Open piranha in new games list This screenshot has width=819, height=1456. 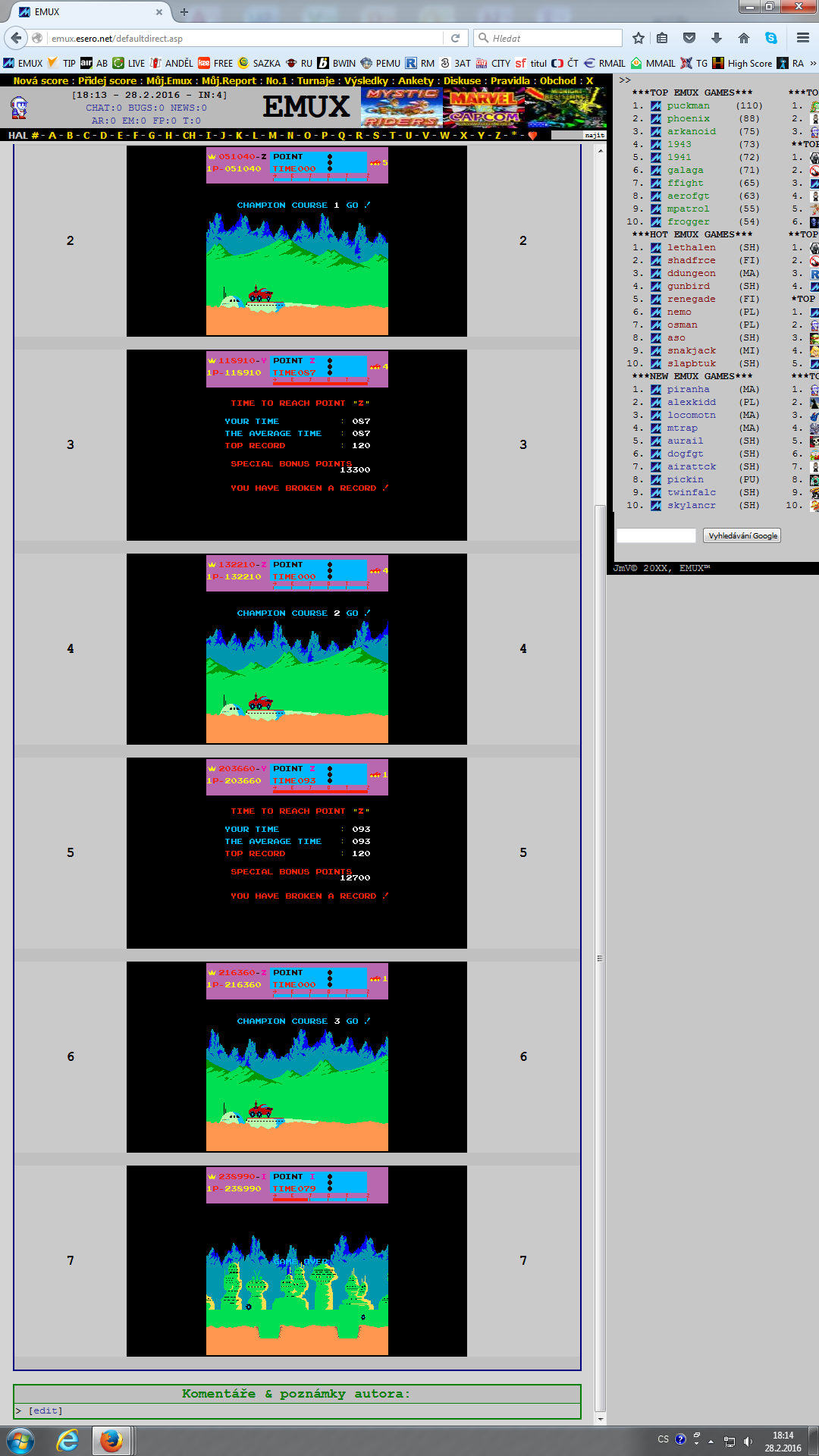[688, 389]
